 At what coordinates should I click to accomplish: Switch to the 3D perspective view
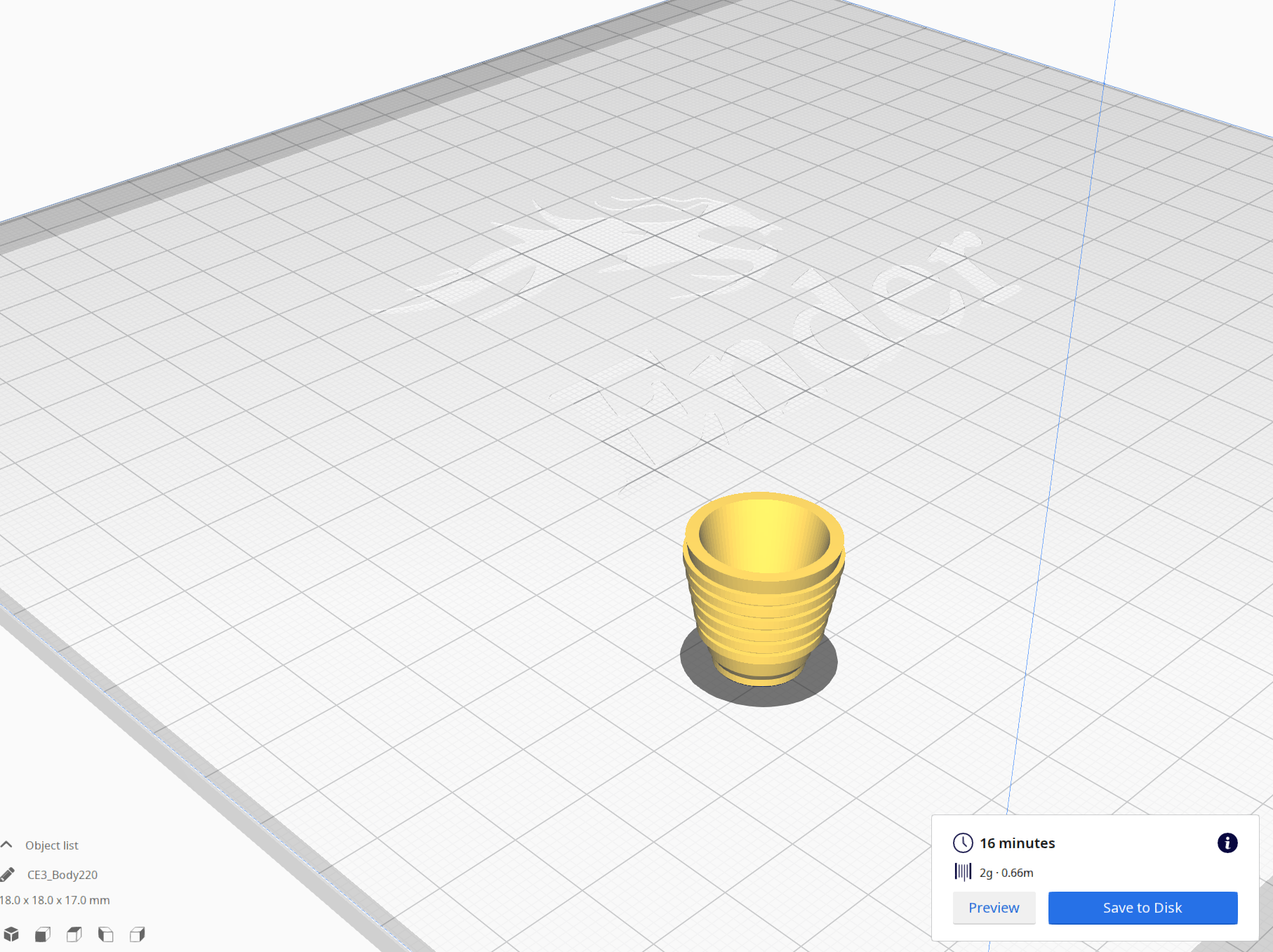pyautogui.click(x=11, y=934)
